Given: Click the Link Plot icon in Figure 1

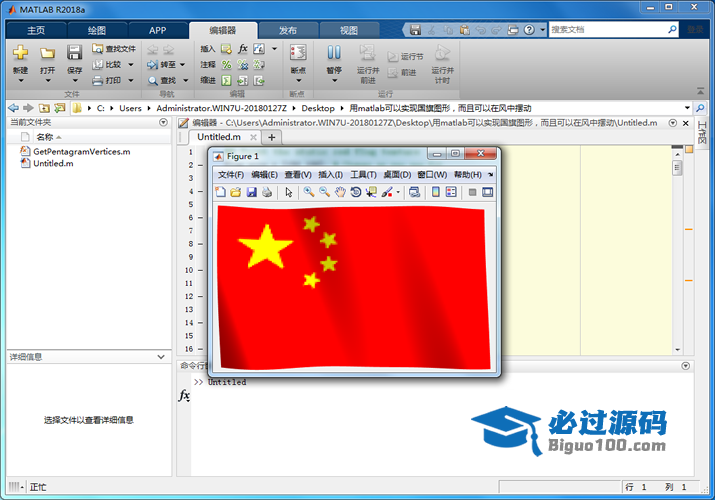Looking at the screenshot, I should click(414, 192).
